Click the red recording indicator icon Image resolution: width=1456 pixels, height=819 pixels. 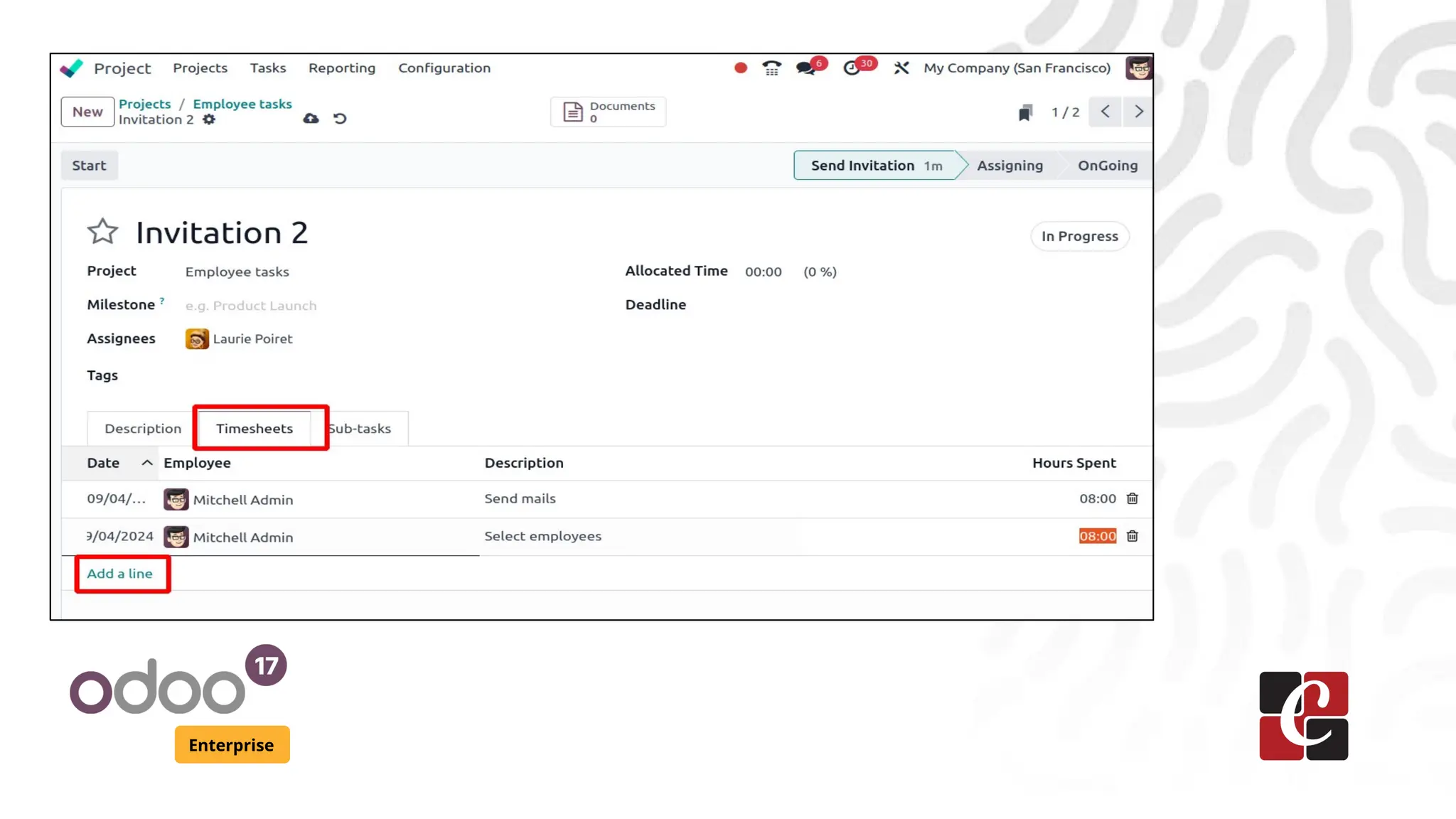(x=740, y=68)
